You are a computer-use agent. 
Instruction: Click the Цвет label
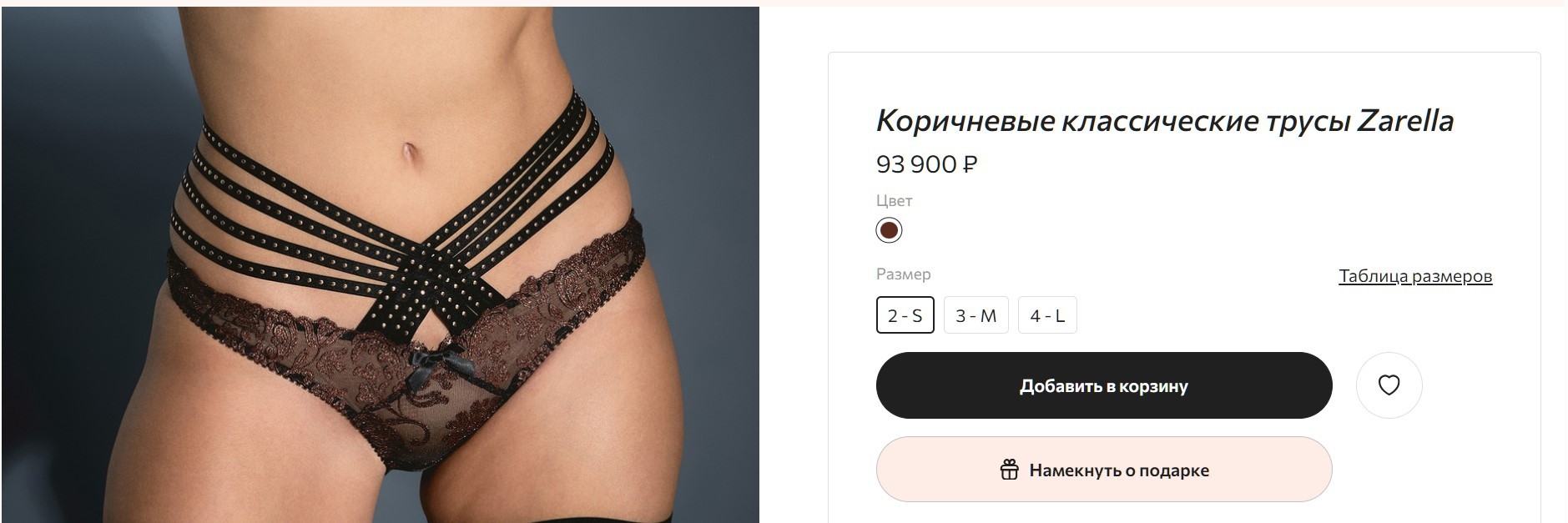(x=895, y=201)
